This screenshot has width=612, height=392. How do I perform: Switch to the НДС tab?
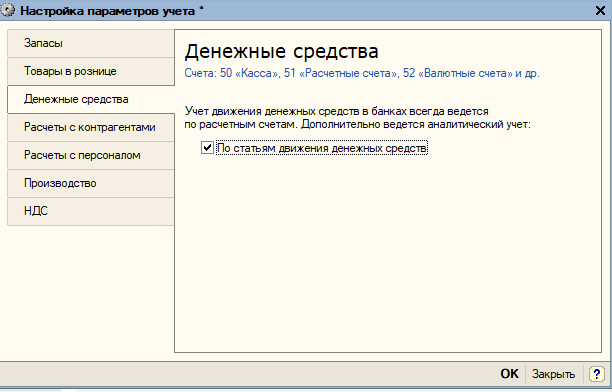tap(91, 211)
